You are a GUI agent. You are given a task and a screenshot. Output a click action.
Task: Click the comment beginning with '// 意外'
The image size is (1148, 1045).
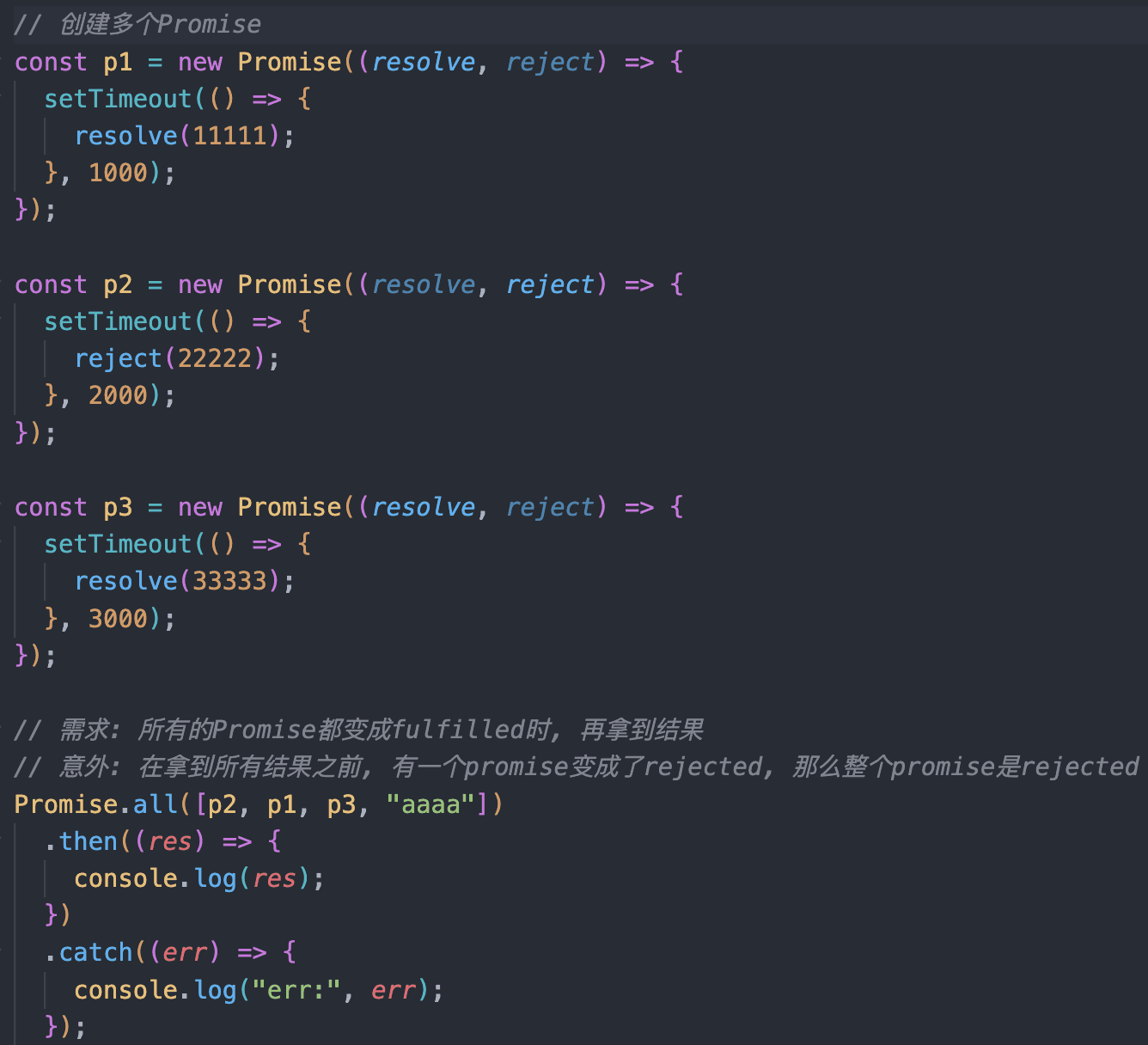click(577, 767)
